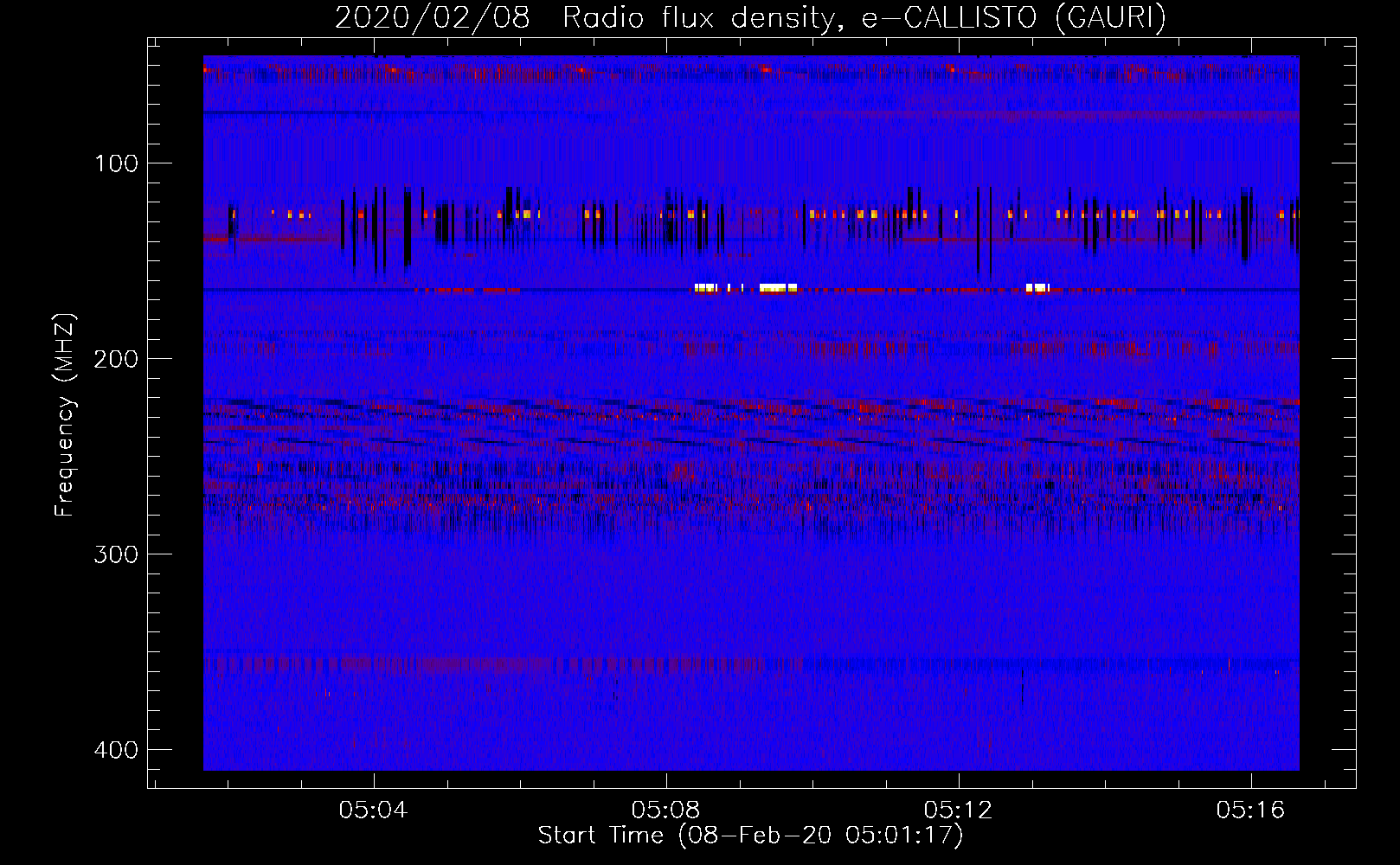Click the '05:16' time tick label
The height and width of the screenshot is (865, 1400).
(x=1250, y=811)
